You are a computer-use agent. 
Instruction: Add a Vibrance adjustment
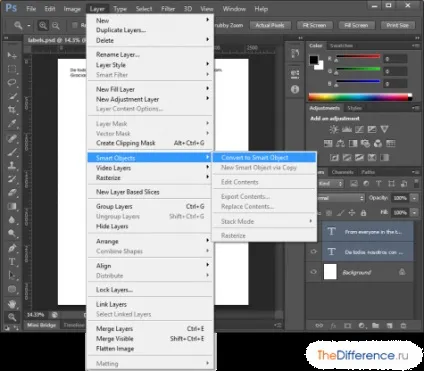click(x=384, y=129)
